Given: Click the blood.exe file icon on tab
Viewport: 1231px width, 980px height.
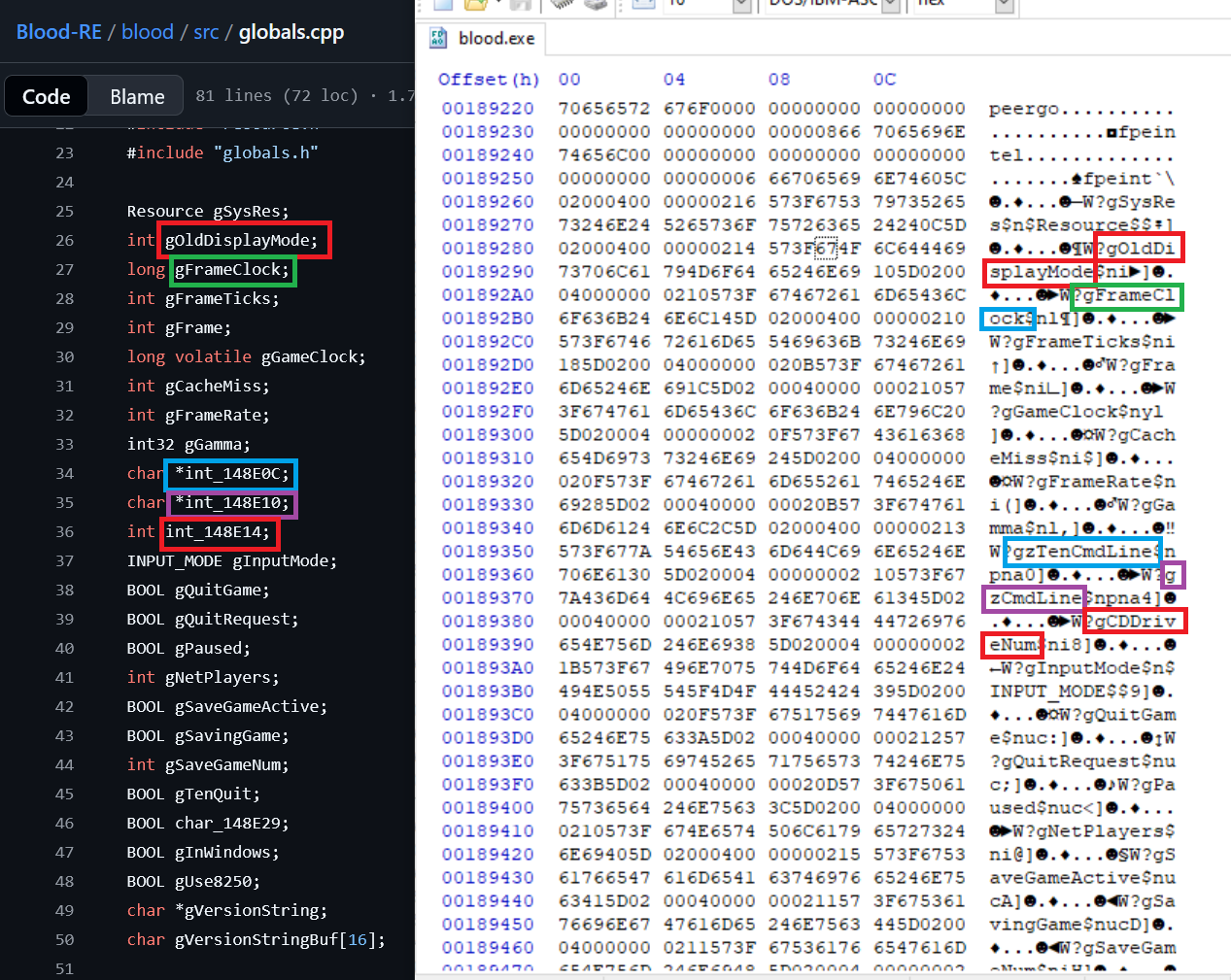Looking at the screenshot, I should click(438, 38).
